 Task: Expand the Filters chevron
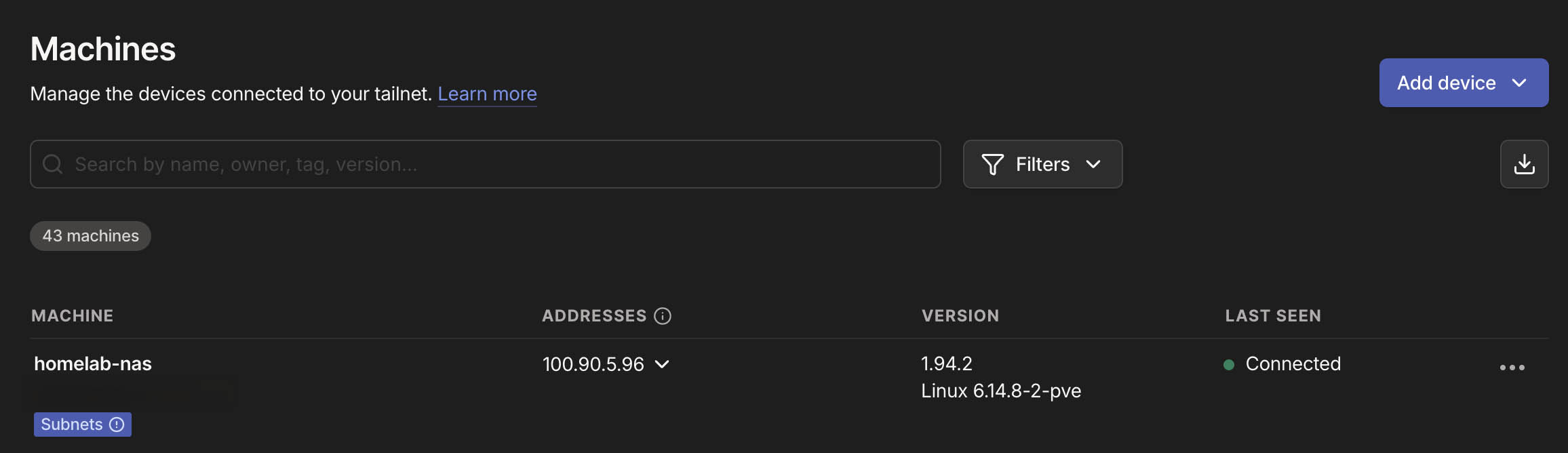[1093, 164]
